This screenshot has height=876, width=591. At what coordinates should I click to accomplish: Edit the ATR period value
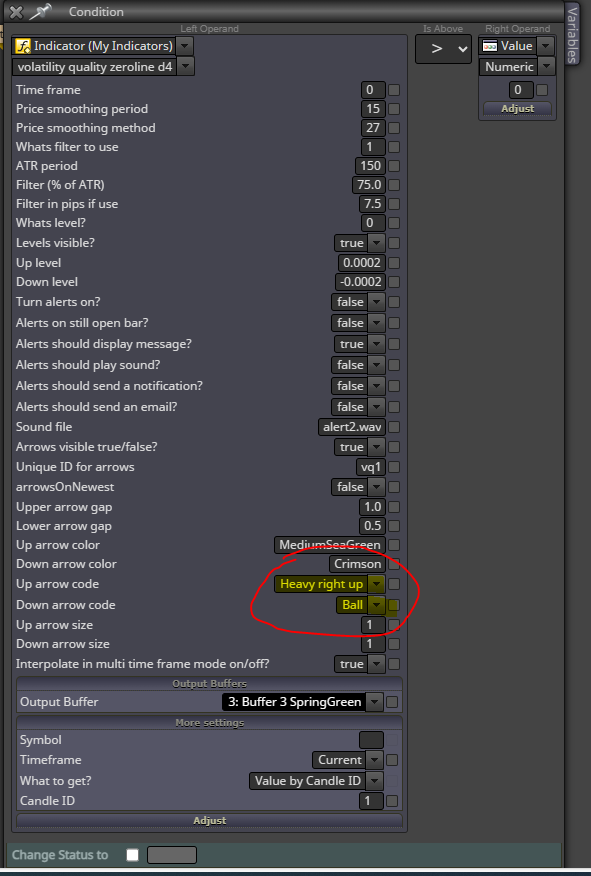370,165
